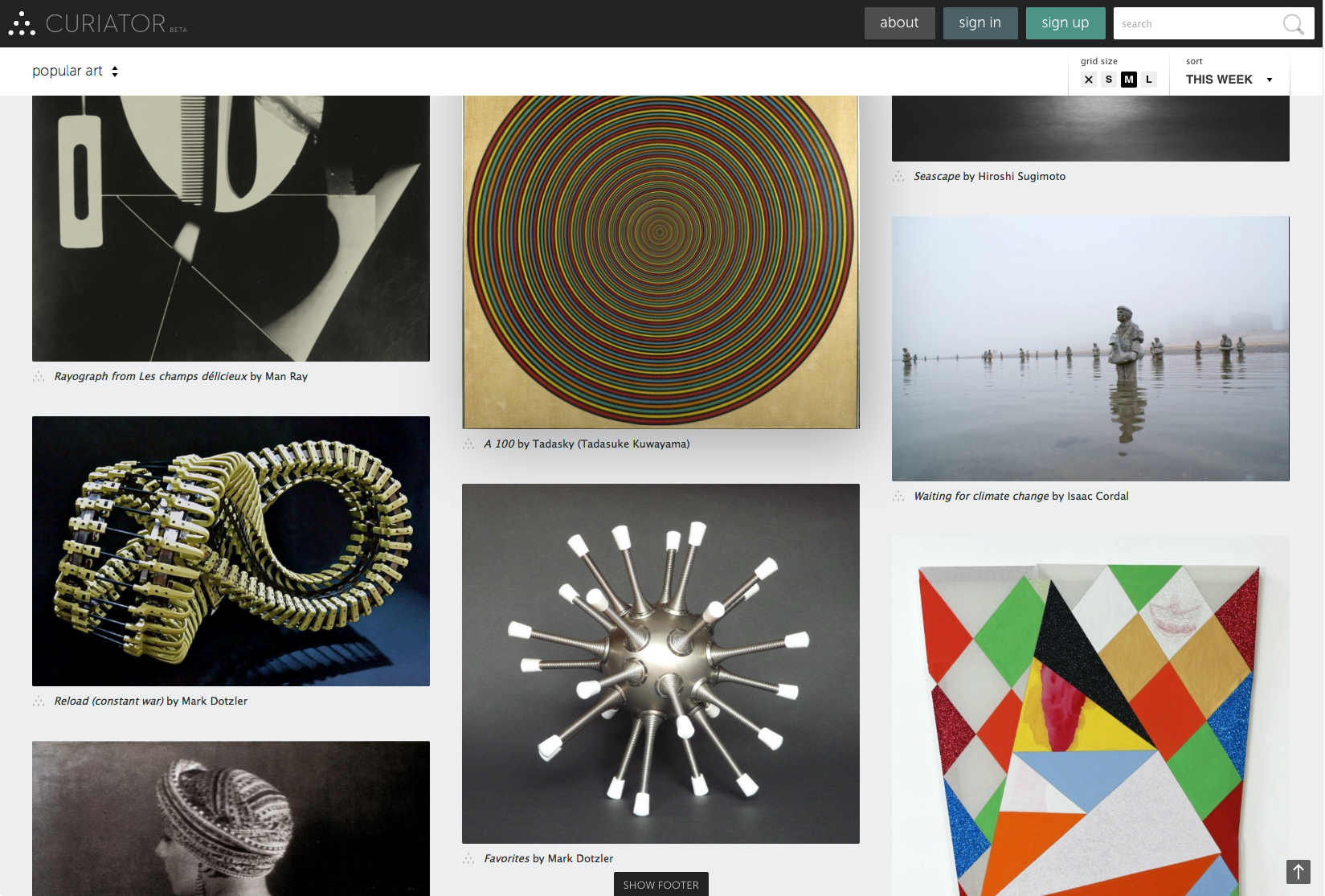Screen dimensions: 1325x896
Task: Expand the popular art category selector
Action: [x=76, y=71]
